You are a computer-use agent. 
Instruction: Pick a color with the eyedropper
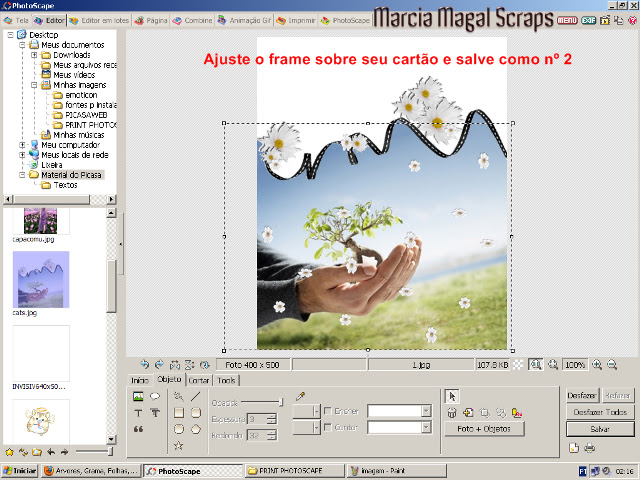300,396
